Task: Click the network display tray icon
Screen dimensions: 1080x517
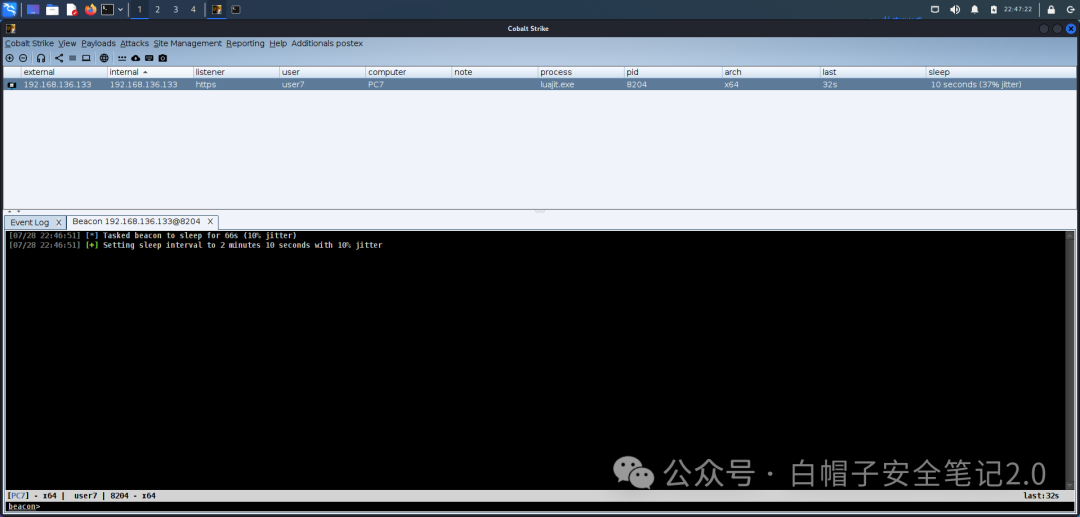Action: 935,10
